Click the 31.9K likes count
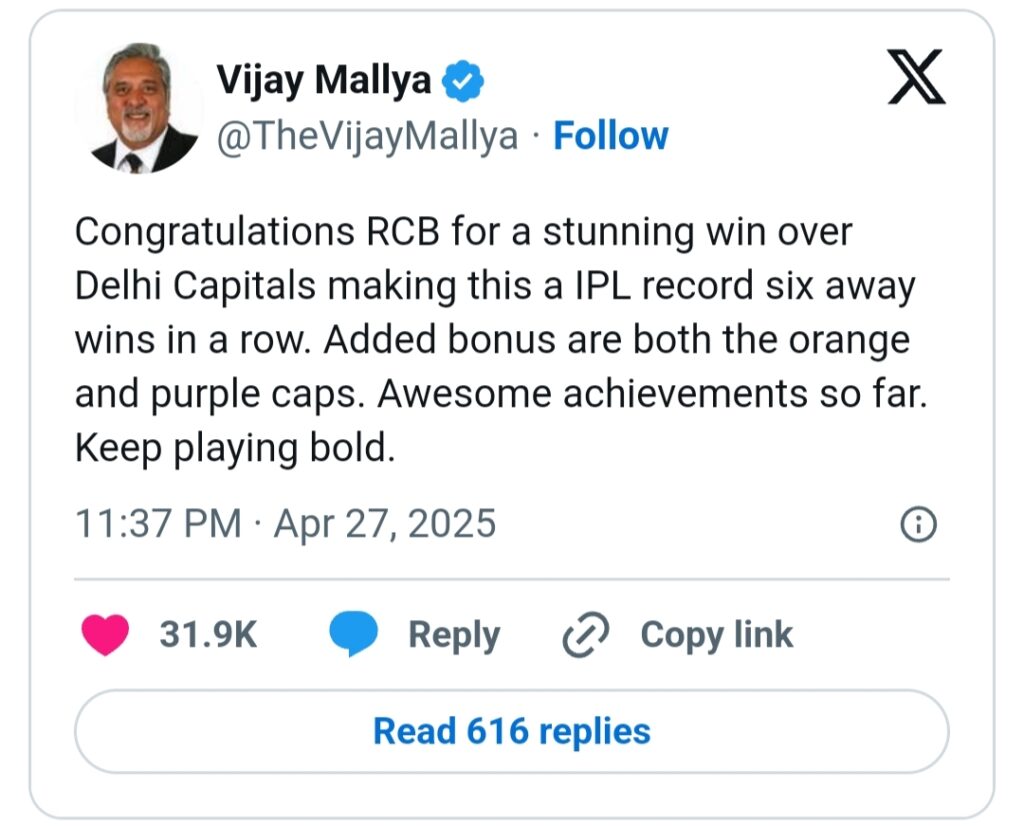The width and height of the screenshot is (1024, 826). click(208, 634)
